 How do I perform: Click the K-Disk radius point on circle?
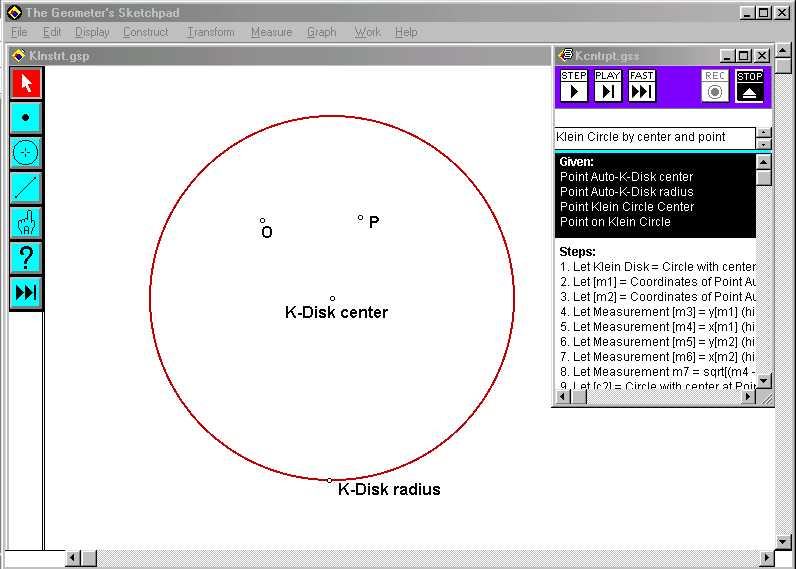point(329,480)
